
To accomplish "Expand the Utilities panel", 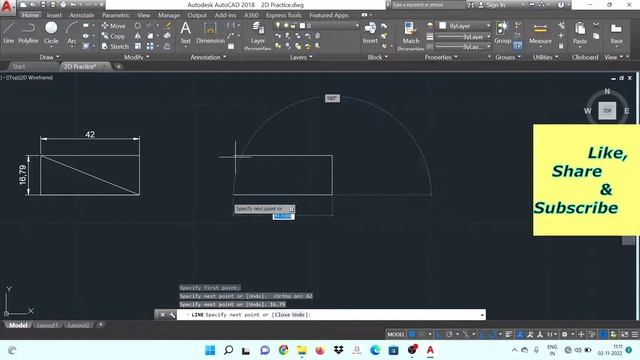I will point(545,57).
